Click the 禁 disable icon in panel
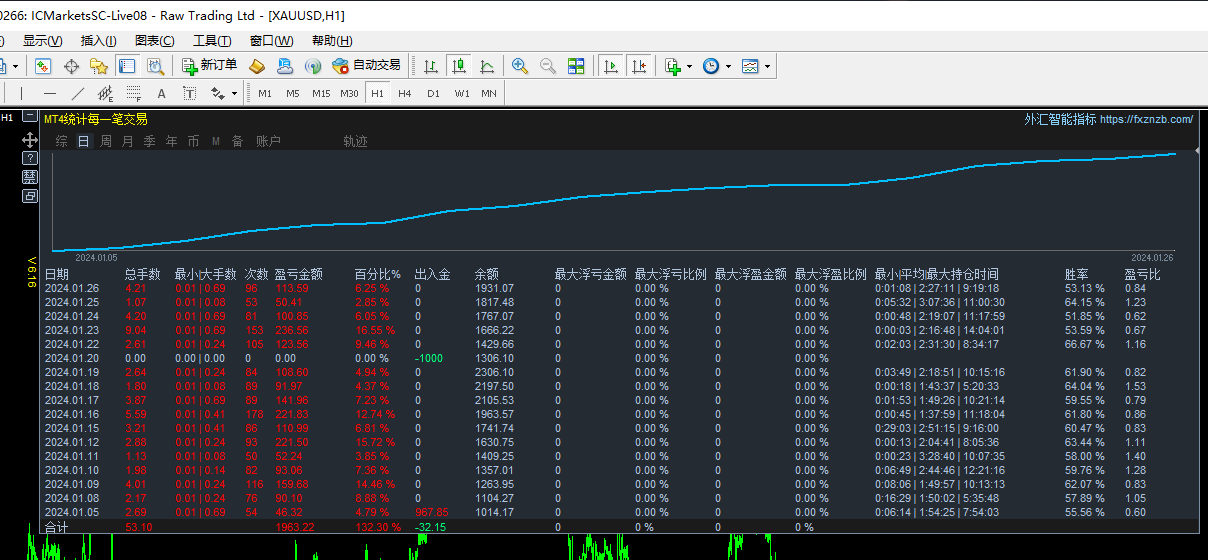Image resolution: width=1208 pixels, height=560 pixels. pos(30,177)
